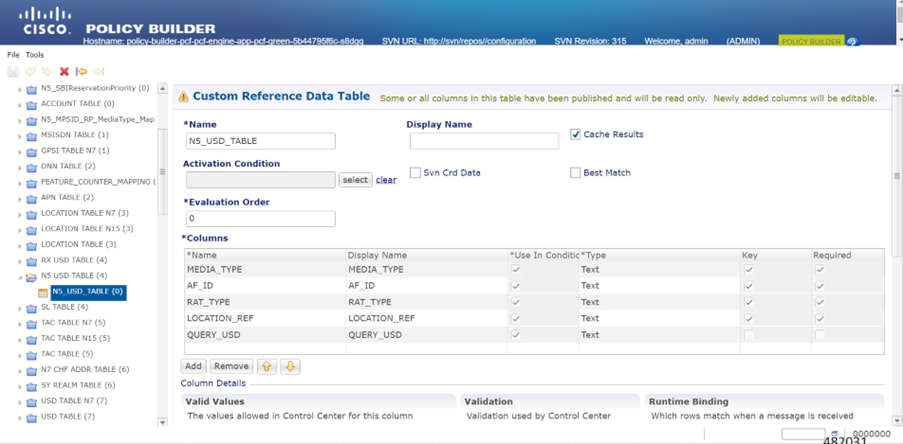The height and width of the screenshot is (444, 903).
Task: Select TAC TABLE (5) in tree
Action: (67, 354)
